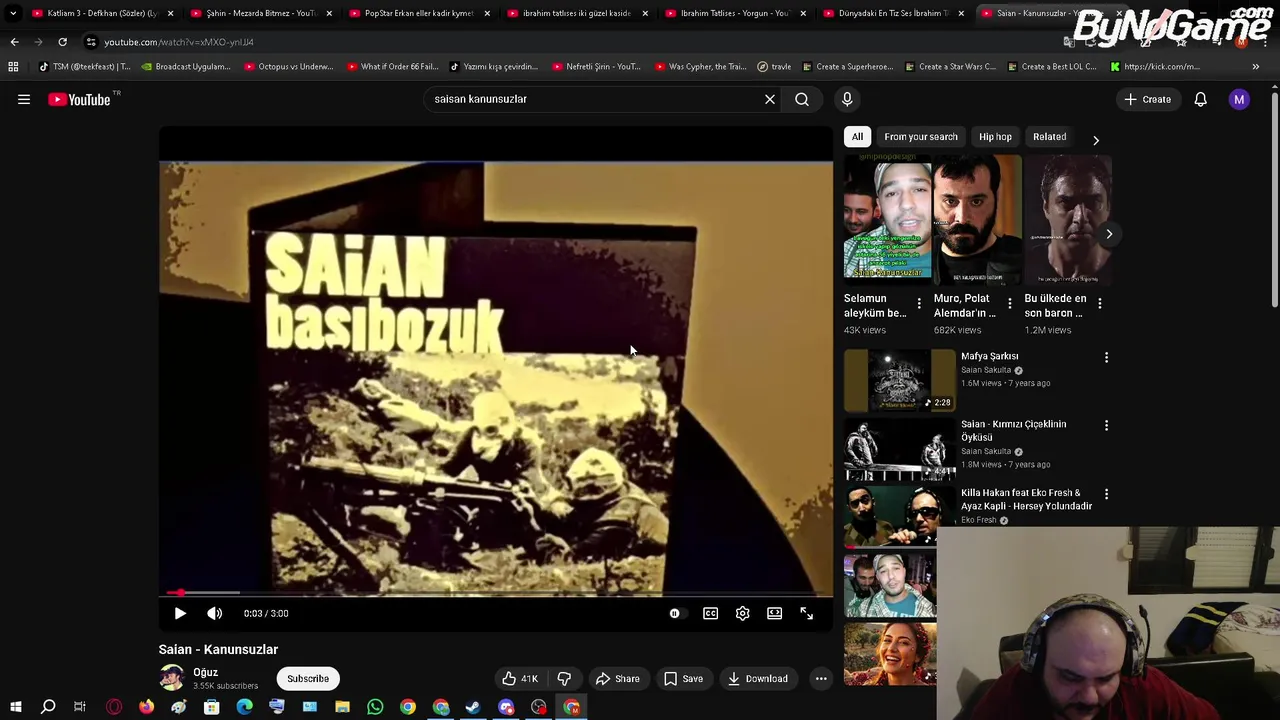Open Steam from taskbar
Screen dimensions: 1280x720
[473, 708]
